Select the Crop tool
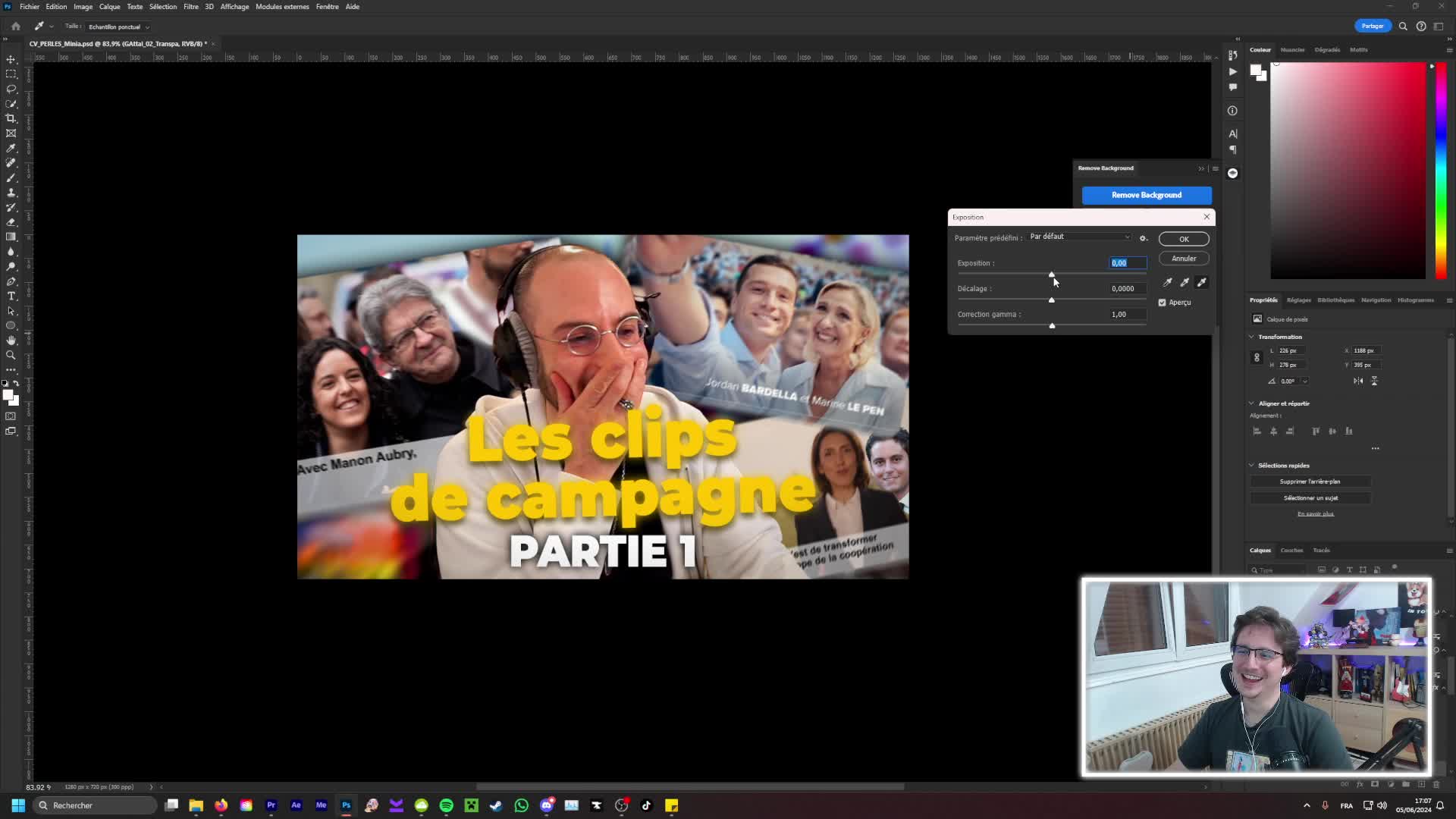Viewport: 1456px width, 819px height. pyautogui.click(x=11, y=118)
